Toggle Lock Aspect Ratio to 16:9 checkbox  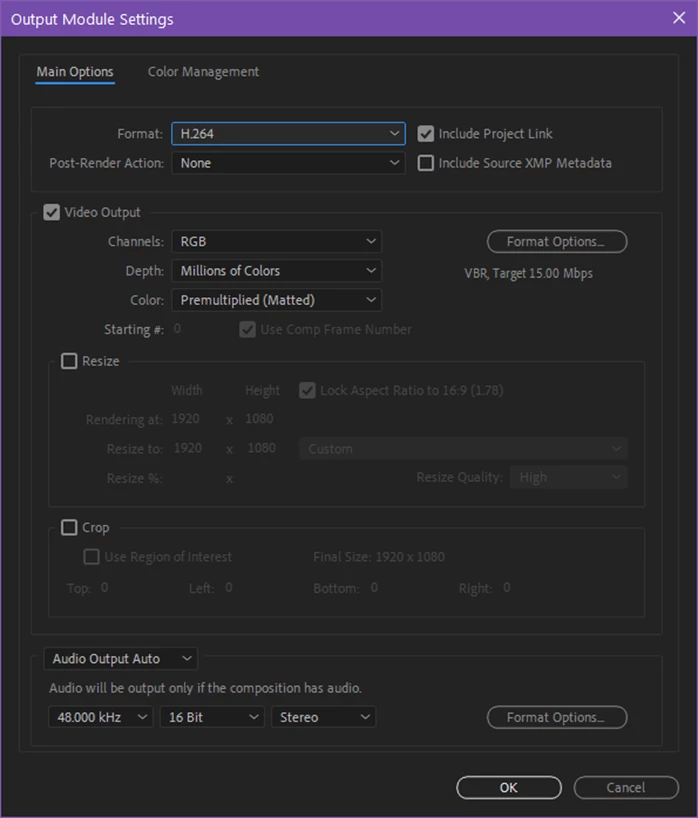pos(307,390)
